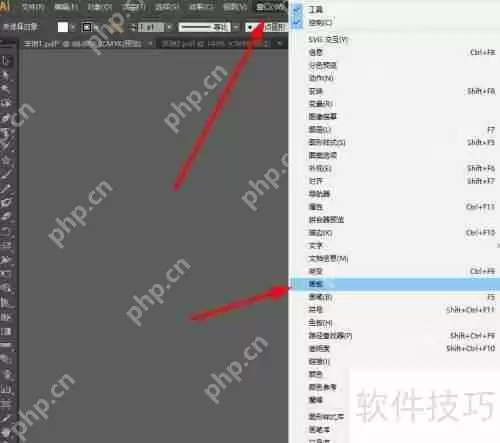
Task: Open the 文件(F) File menu
Action: (x=33, y=7)
